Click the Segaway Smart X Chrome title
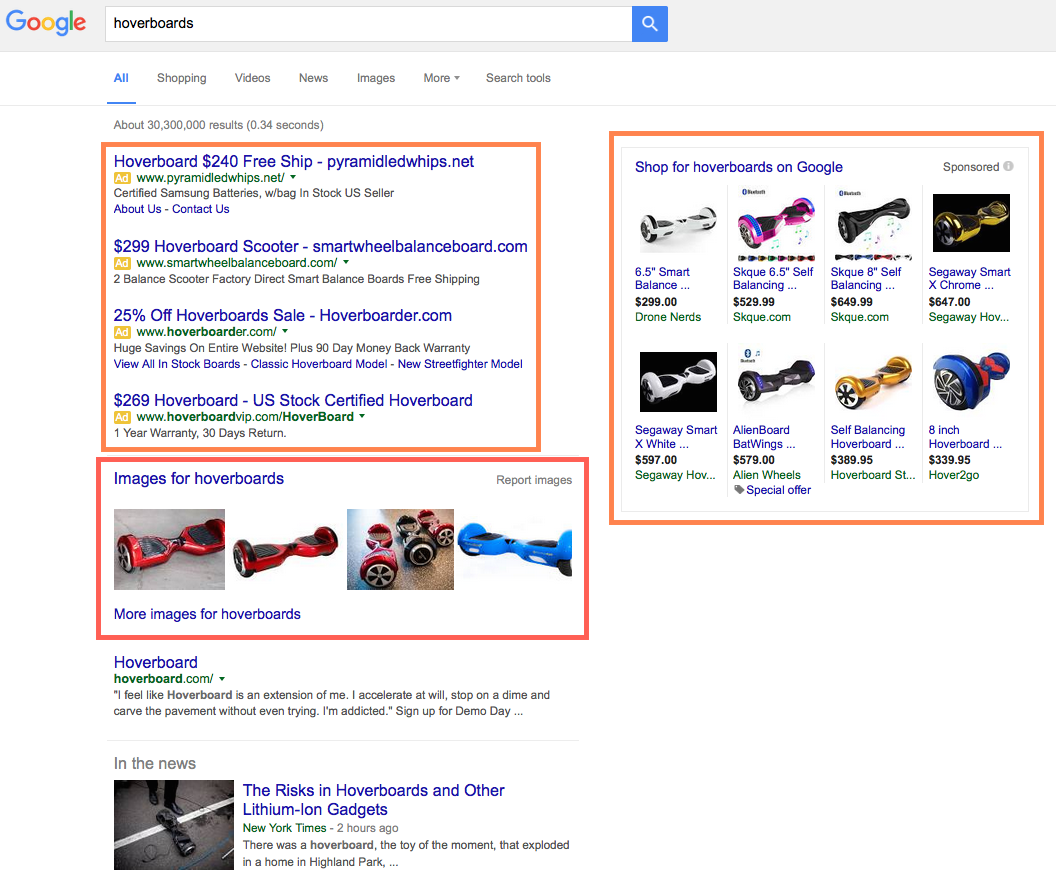This screenshot has height=882, width=1056. click(x=970, y=278)
